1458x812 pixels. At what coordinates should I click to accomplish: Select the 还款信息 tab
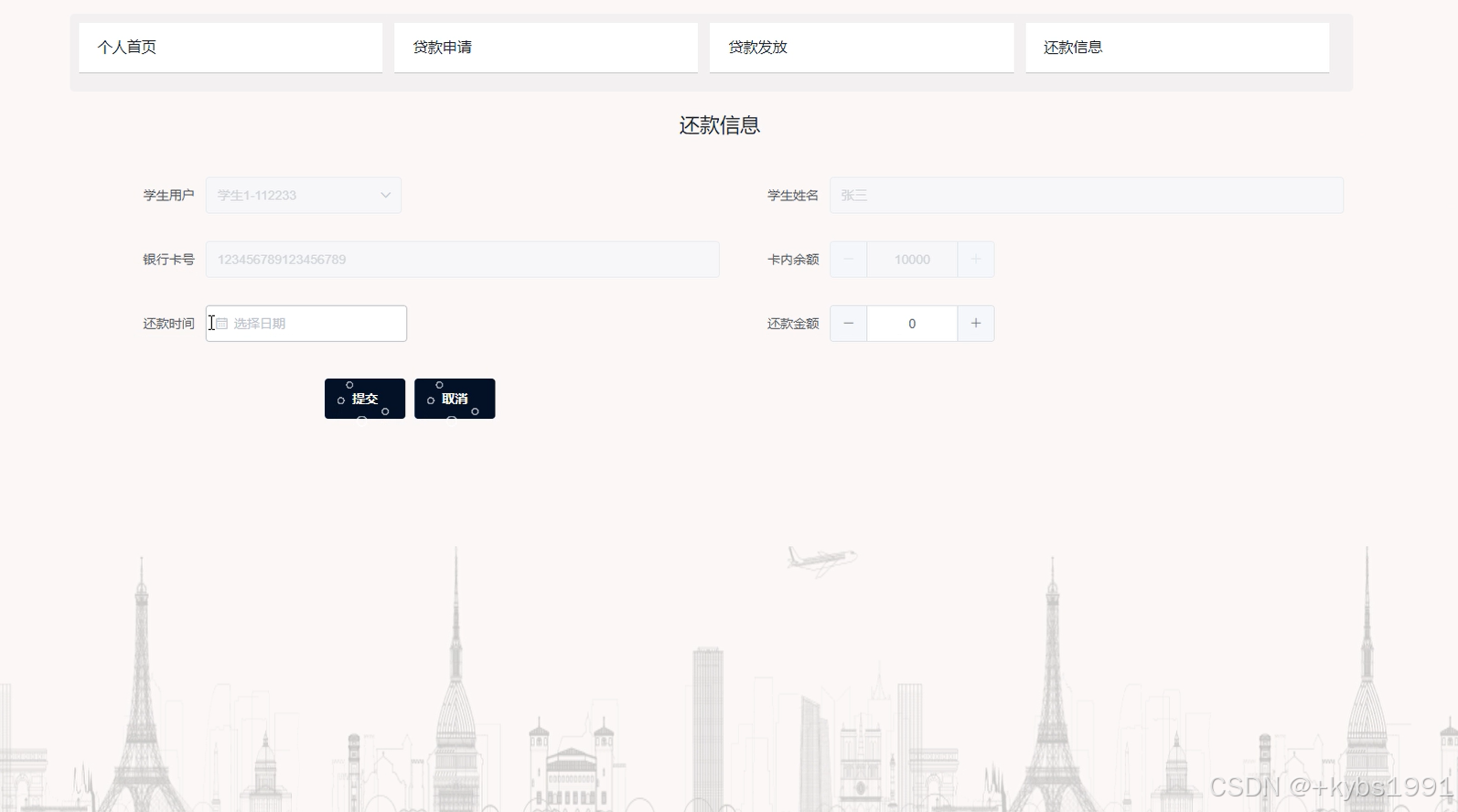coord(1177,48)
